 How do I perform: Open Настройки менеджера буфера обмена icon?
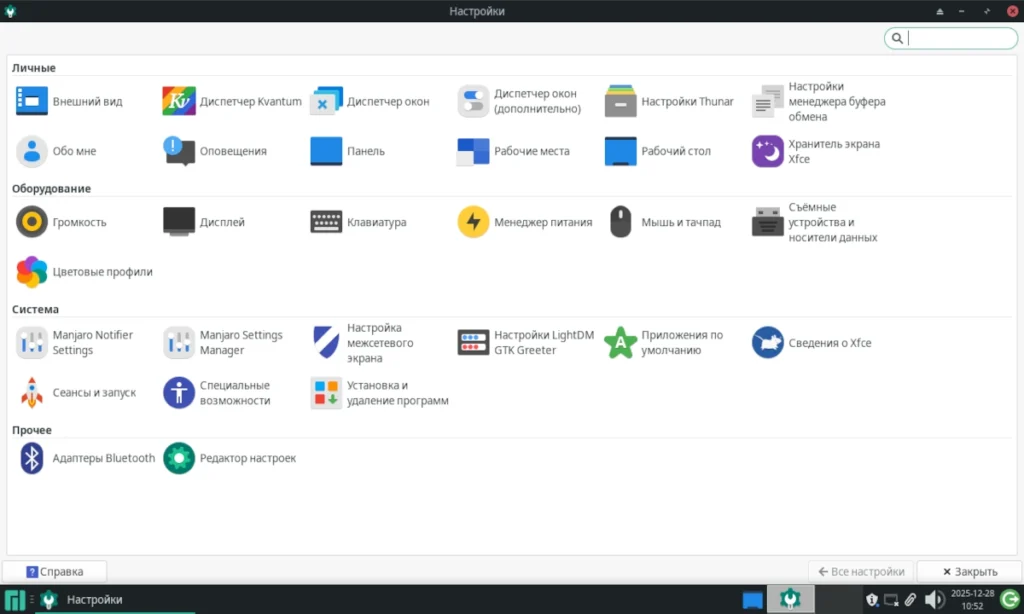click(767, 101)
